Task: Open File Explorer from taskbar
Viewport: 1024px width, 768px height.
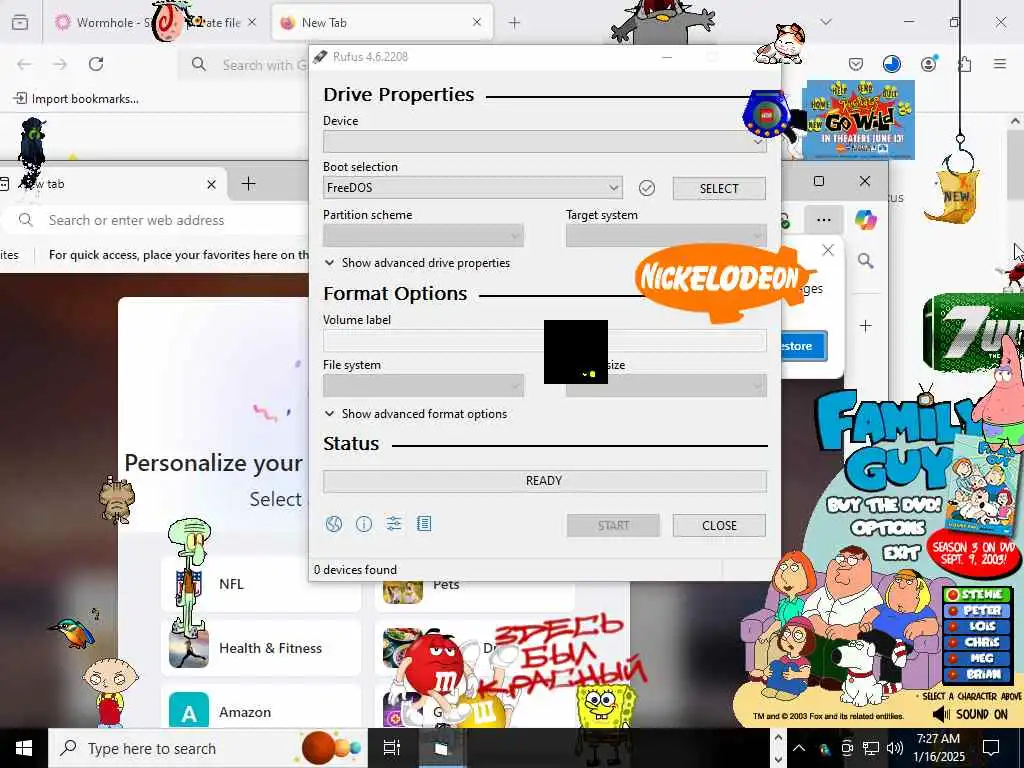Action: point(441,748)
